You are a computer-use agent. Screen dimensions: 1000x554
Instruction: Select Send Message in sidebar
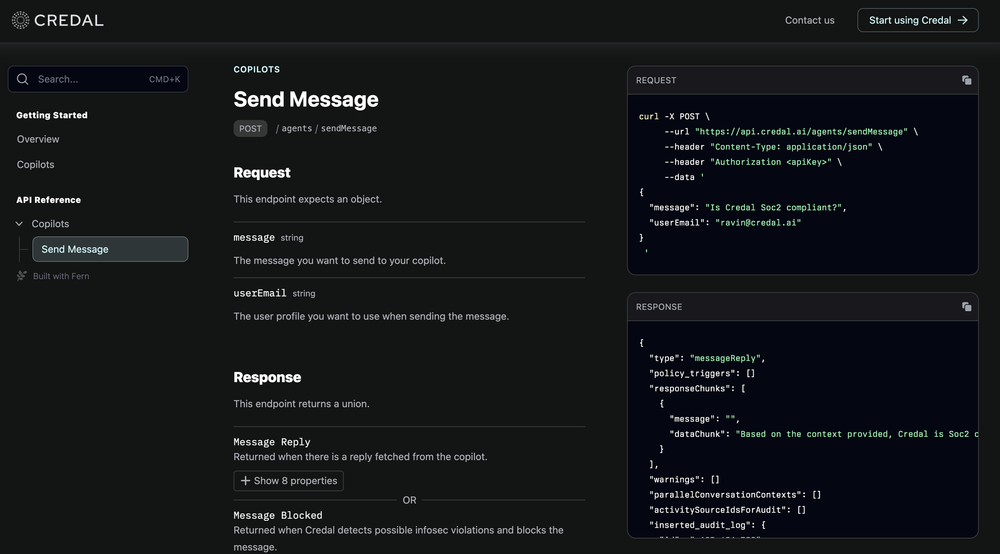pyautogui.click(x=110, y=249)
